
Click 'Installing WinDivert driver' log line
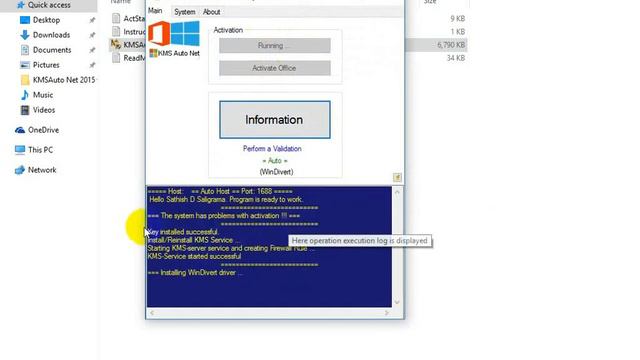coord(196,273)
